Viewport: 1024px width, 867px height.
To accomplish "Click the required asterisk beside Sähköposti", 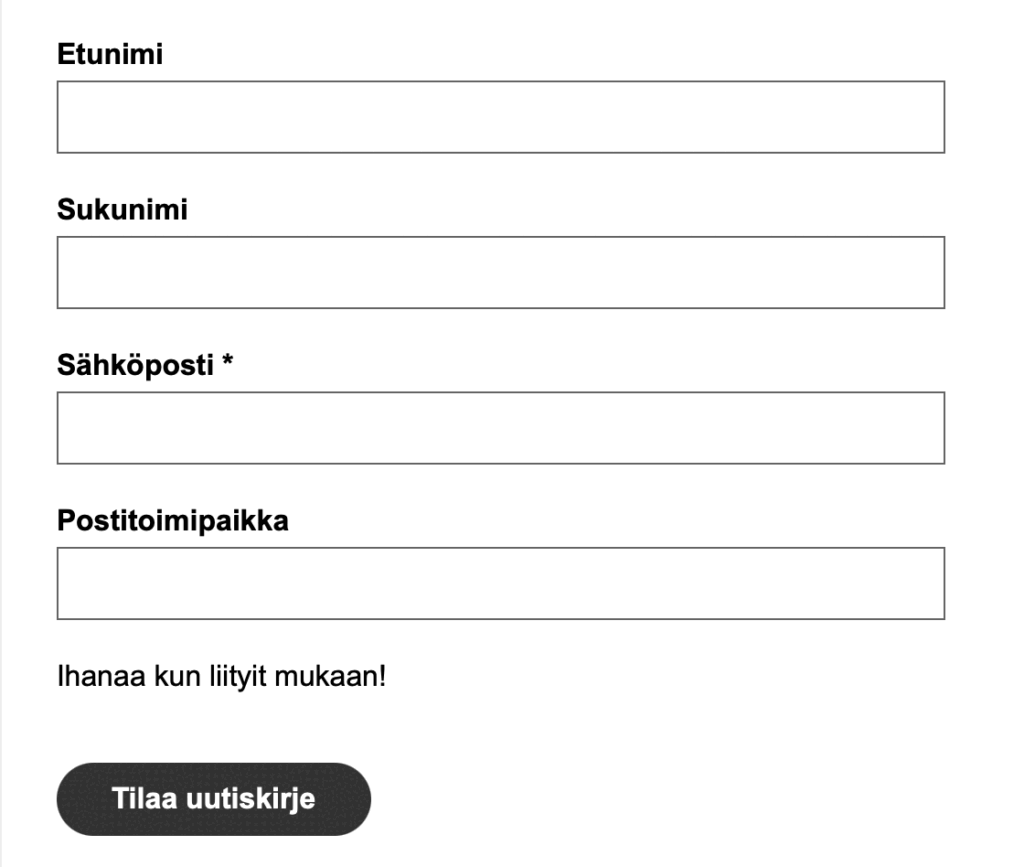I will pos(227,364).
